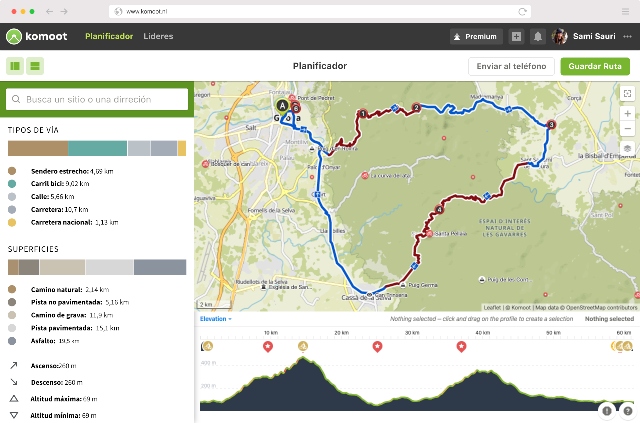Click Enviar al teléfono button
This screenshot has width=640, height=423.
[x=510, y=66]
